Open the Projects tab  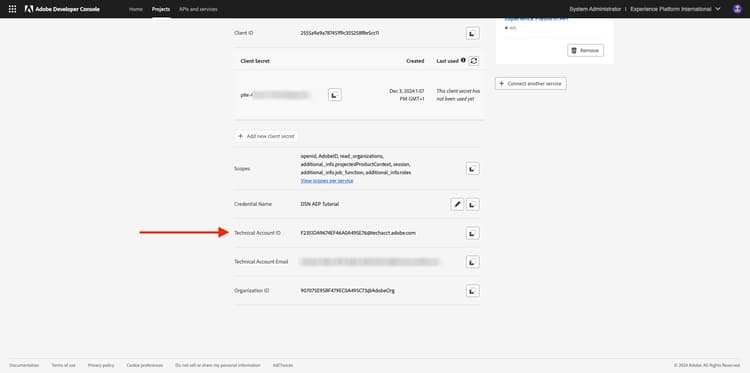tap(161, 9)
